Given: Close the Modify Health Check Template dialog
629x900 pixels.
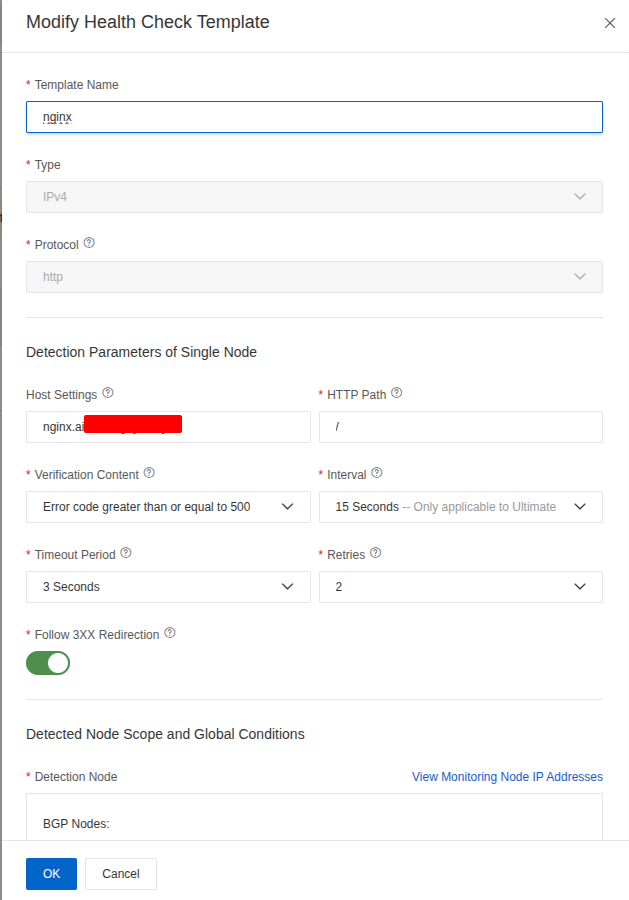Looking at the screenshot, I should pos(610,23).
